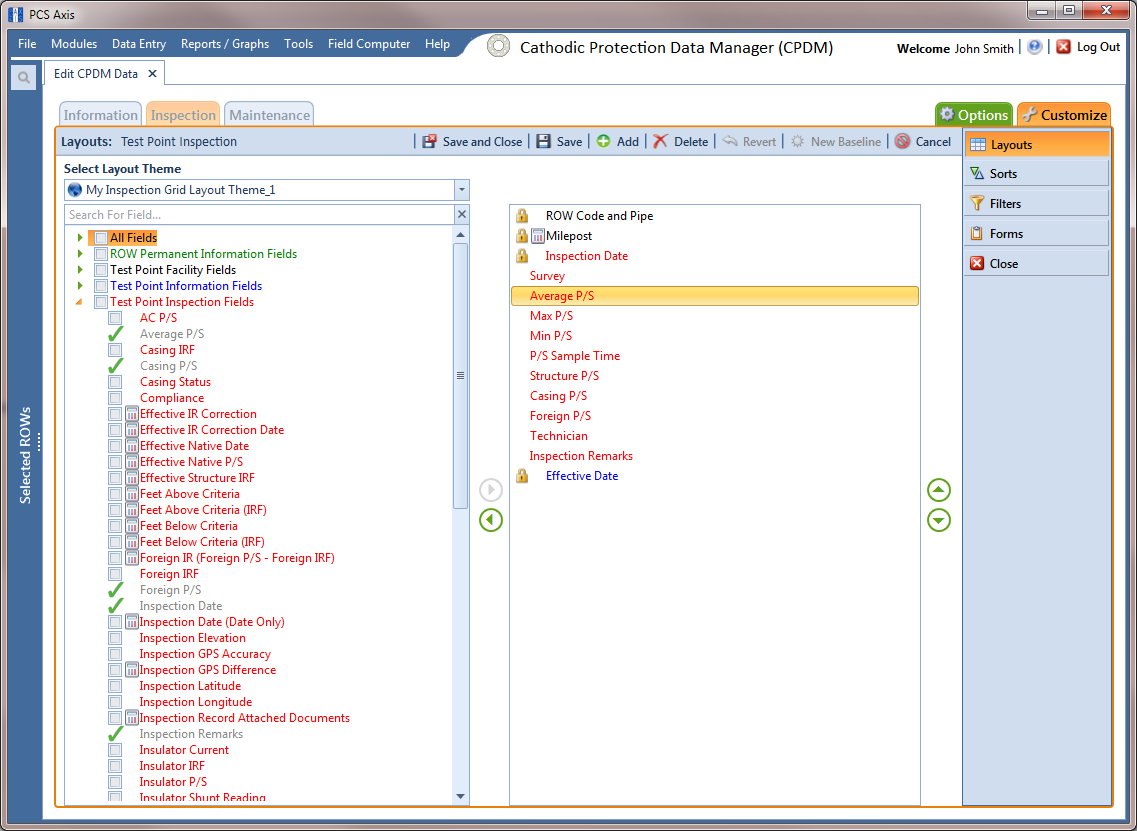Click the lock icon beside ROW Code and Pipe

(x=522, y=215)
